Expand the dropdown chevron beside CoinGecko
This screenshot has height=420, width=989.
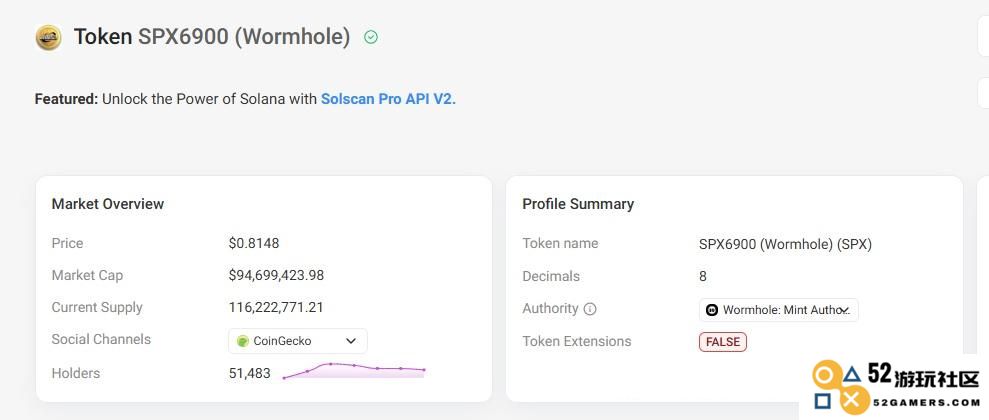pos(351,341)
